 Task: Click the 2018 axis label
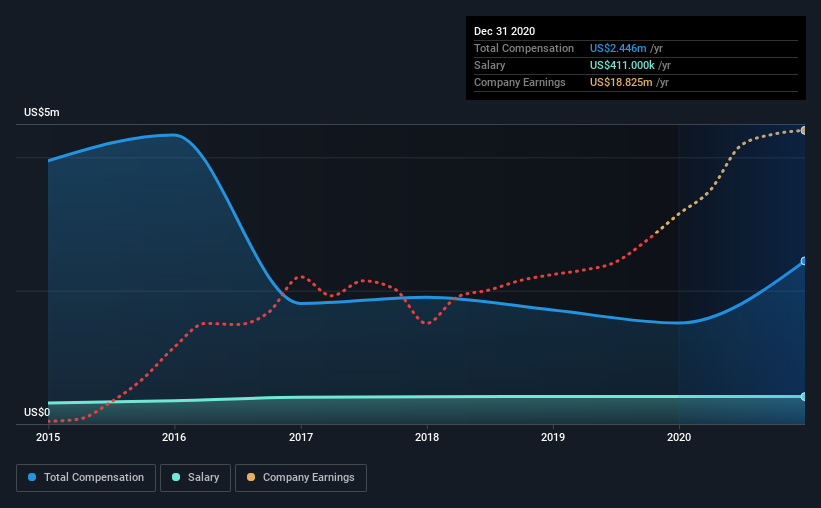427,437
